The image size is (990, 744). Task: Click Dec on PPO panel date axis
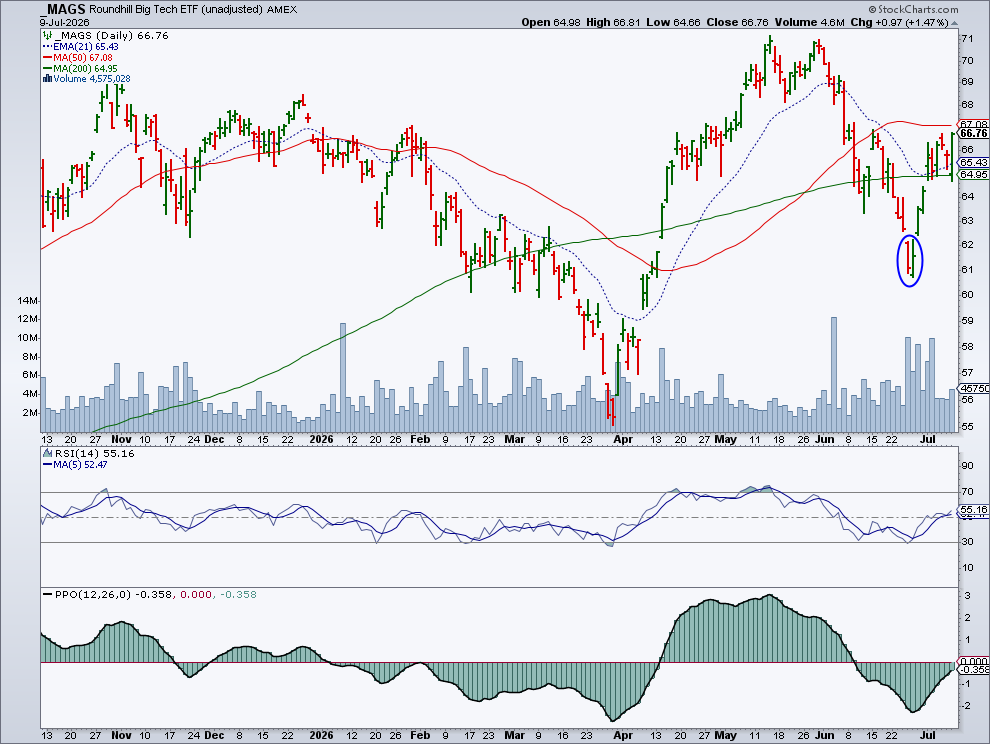tap(214, 735)
